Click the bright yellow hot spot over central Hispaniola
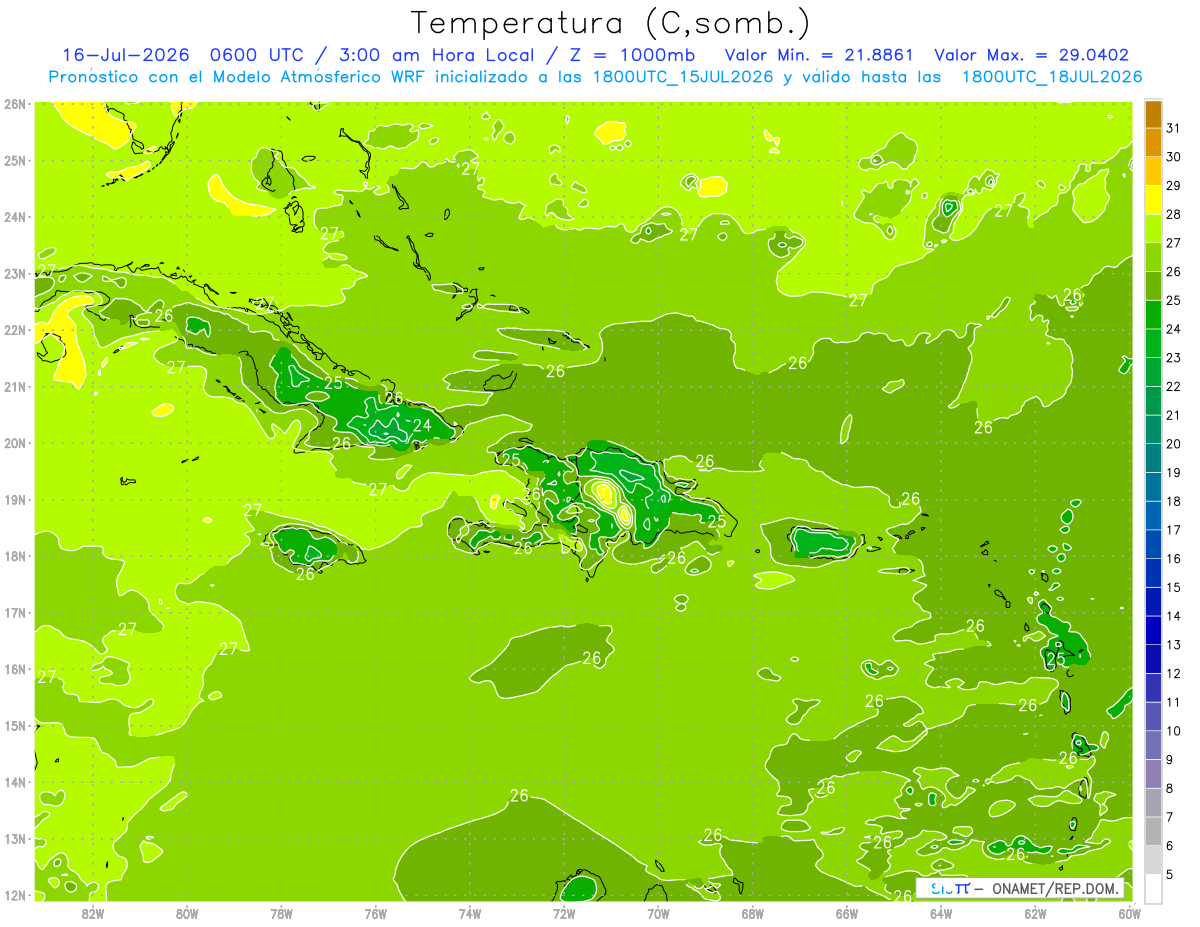 pyautogui.click(x=603, y=492)
